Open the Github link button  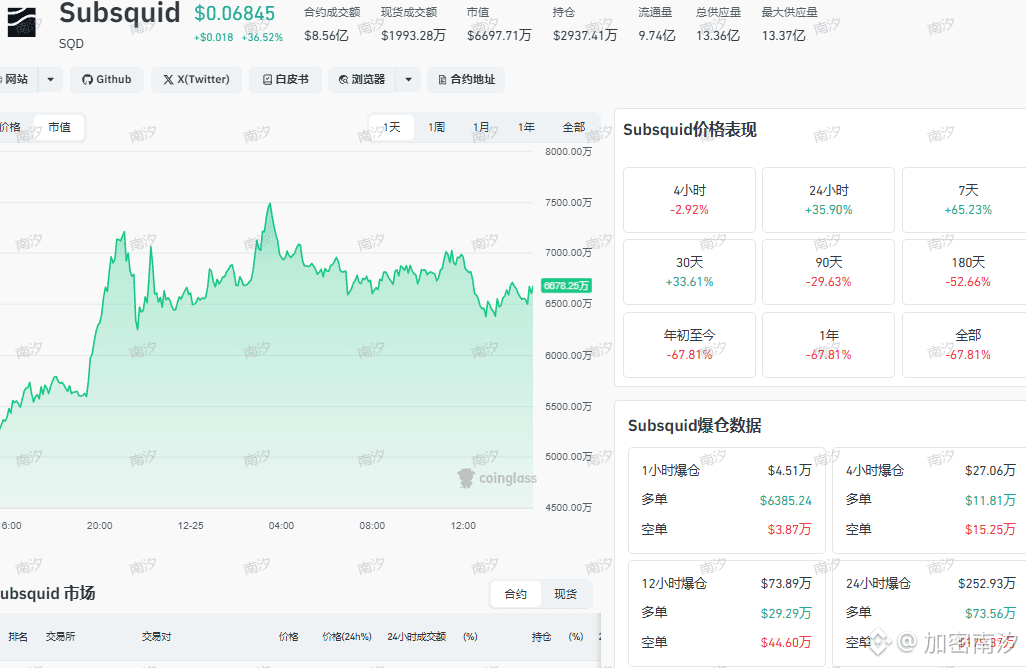click(x=107, y=80)
